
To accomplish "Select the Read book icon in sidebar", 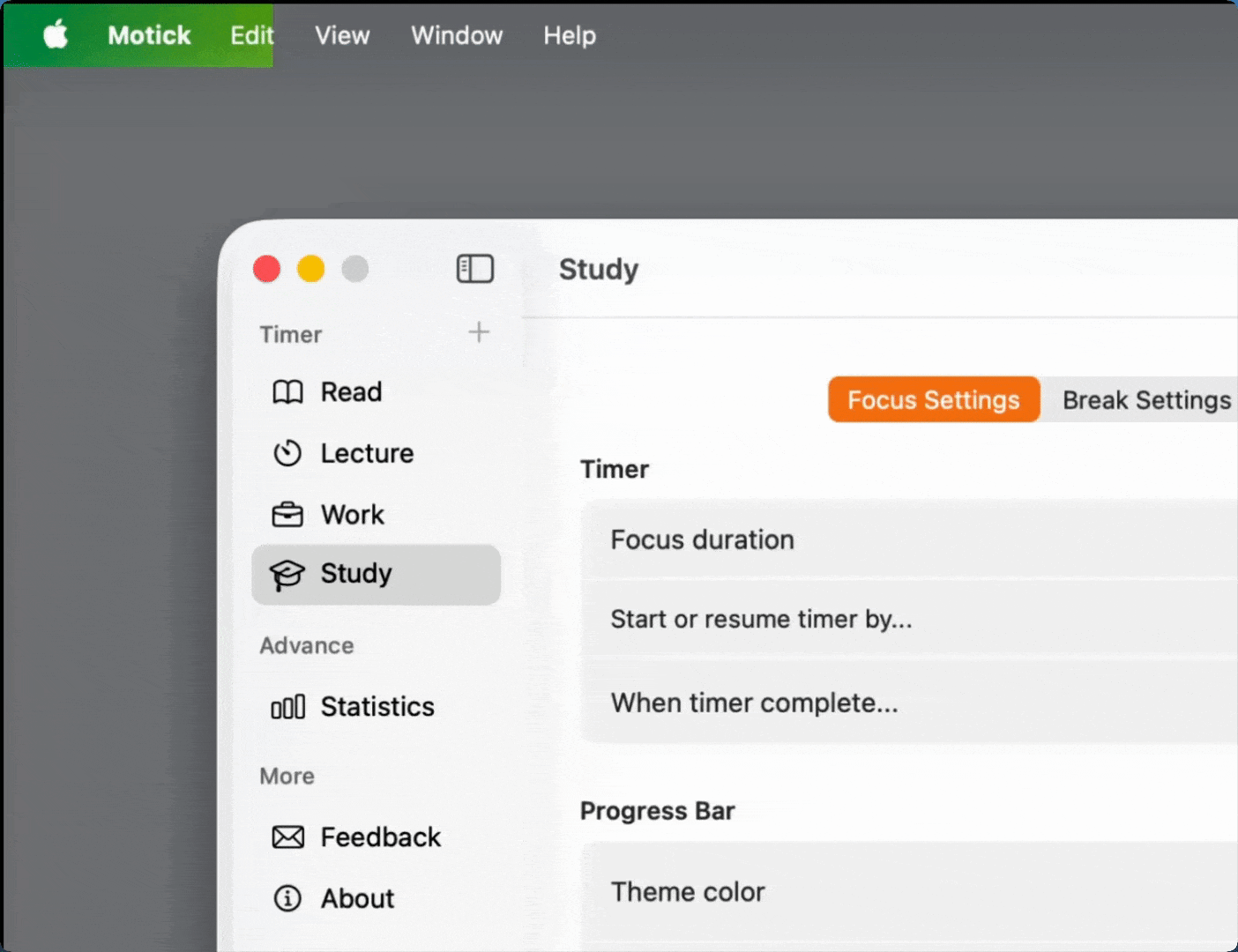I will pyautogui.click(x=287, y=392).
